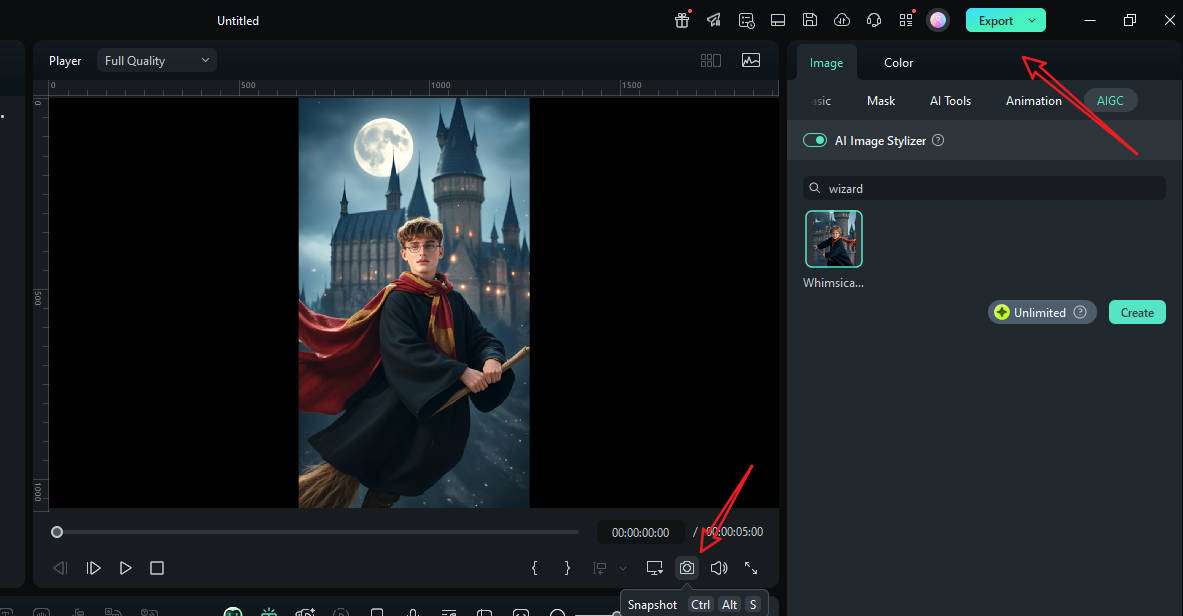Screen dimensions: 1183x616
Task: Open the AI Image Stylizer help icon
Action: [938, 140]
